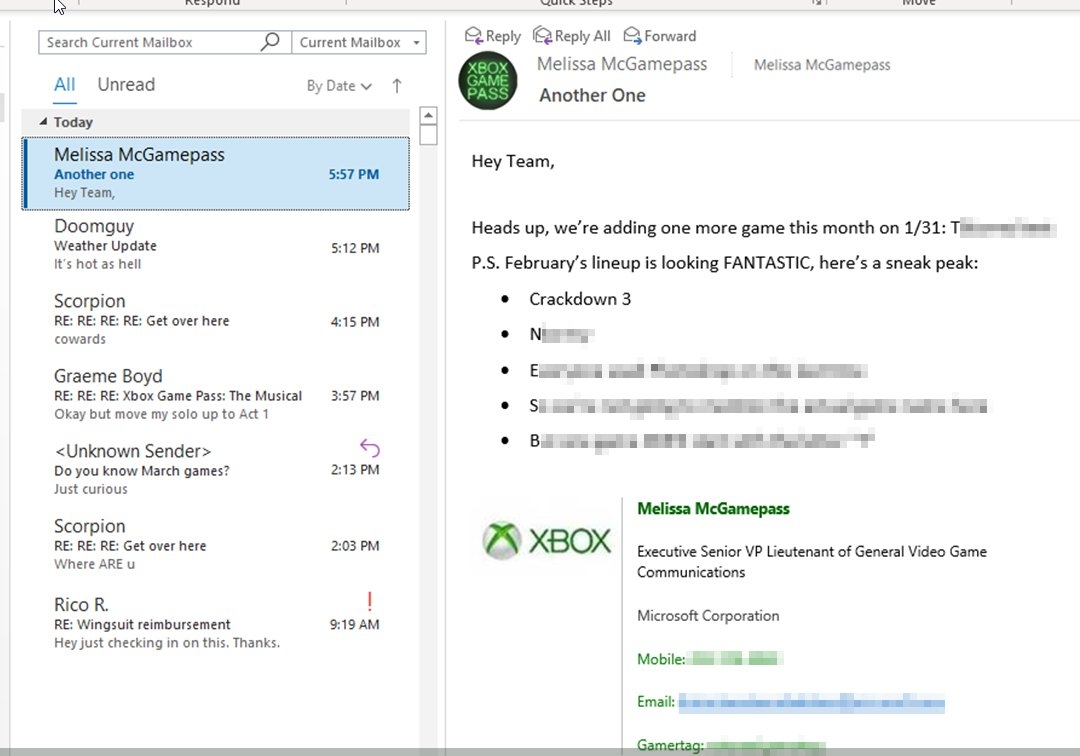The image size is (1080, 756).
Task: Open Rico R. Wingsuit reimbursement email
Action: point(216,623)
